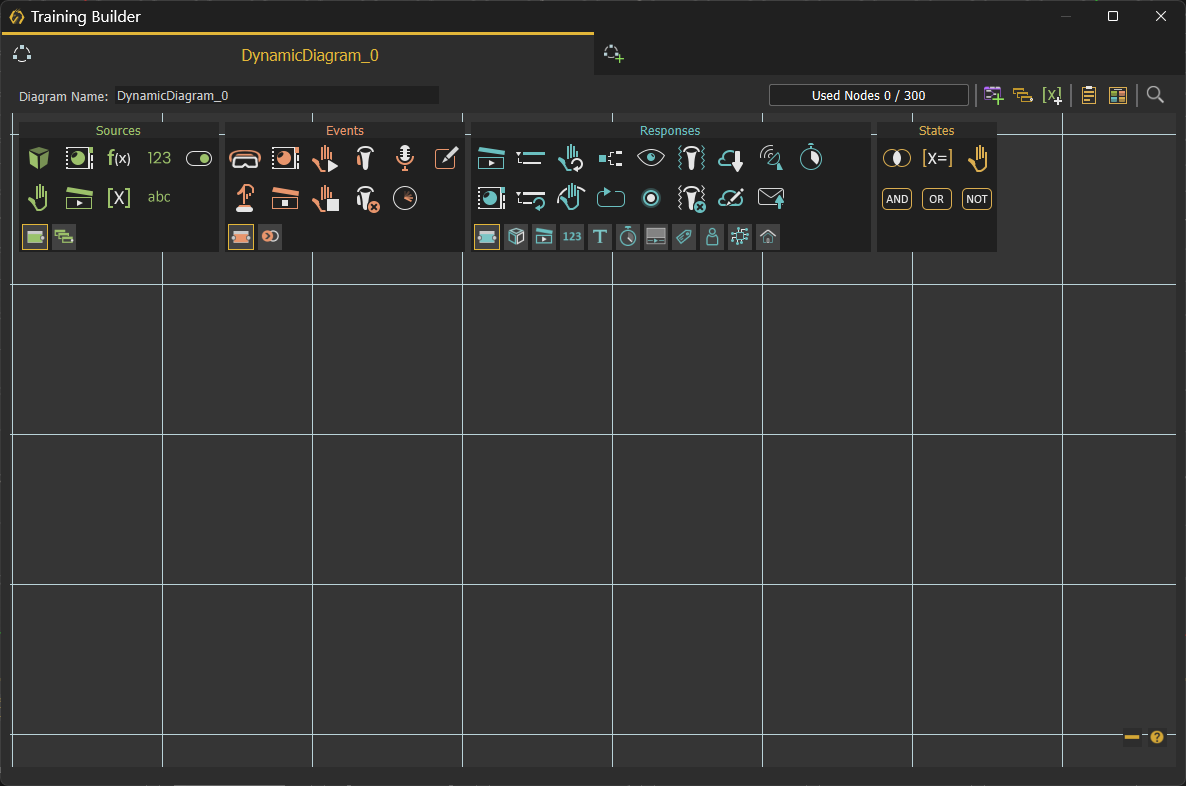Close the Training Builder window
Image resolution: width=1186 pixels, height=786 pixels.
(1161, 16)
